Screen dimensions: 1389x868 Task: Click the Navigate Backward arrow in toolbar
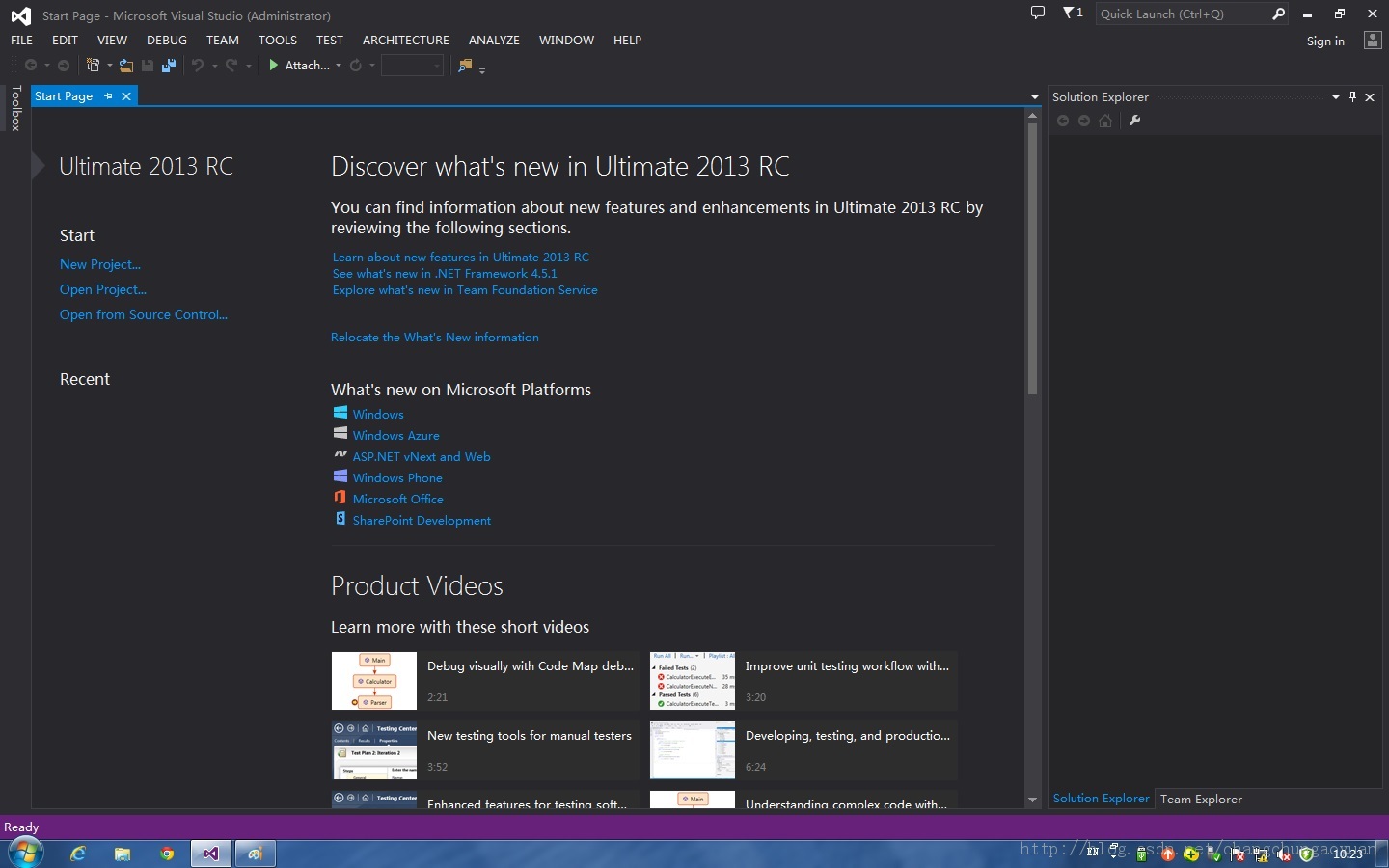[31, 66]
